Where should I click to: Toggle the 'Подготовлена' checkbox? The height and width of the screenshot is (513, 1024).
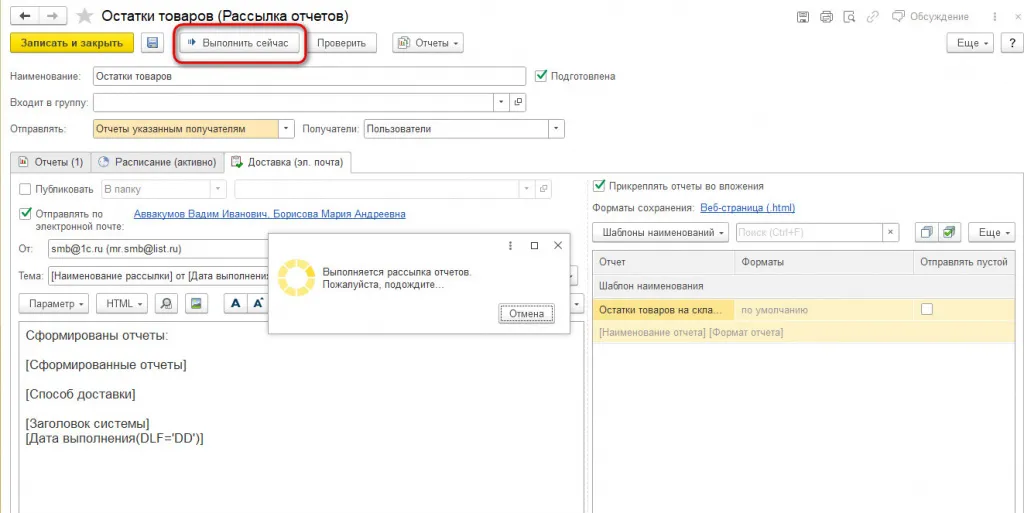pyautogui.click(x=541, y=75)
